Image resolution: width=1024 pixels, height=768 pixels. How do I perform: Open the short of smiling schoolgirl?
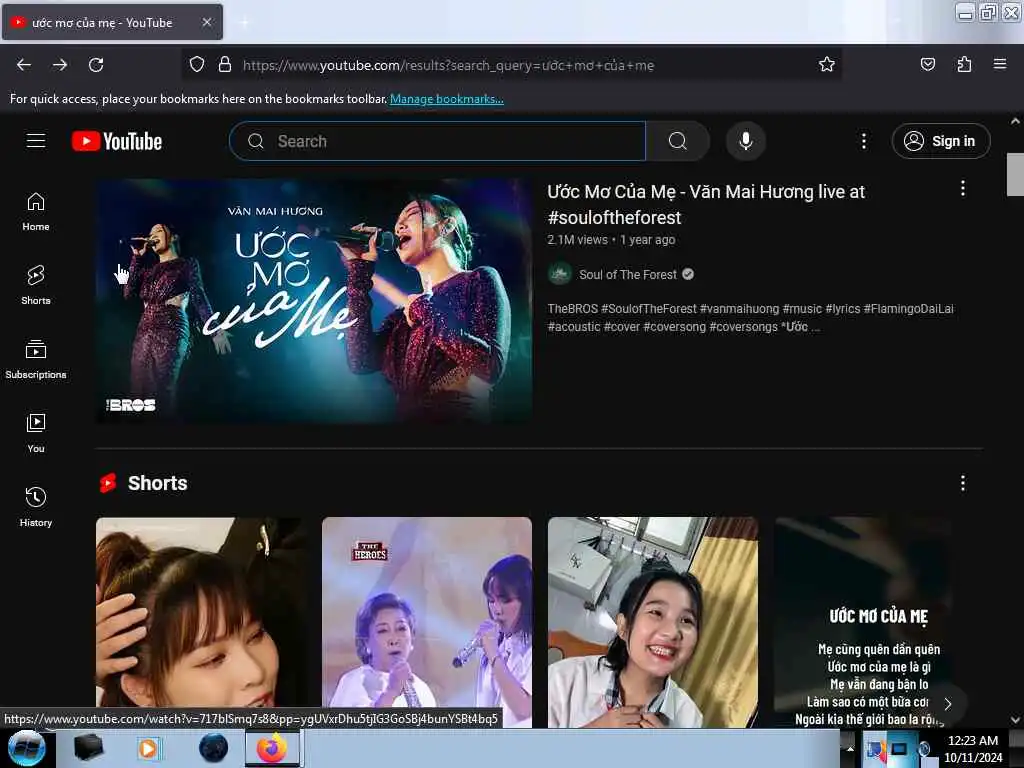click(x=653, y=622)
